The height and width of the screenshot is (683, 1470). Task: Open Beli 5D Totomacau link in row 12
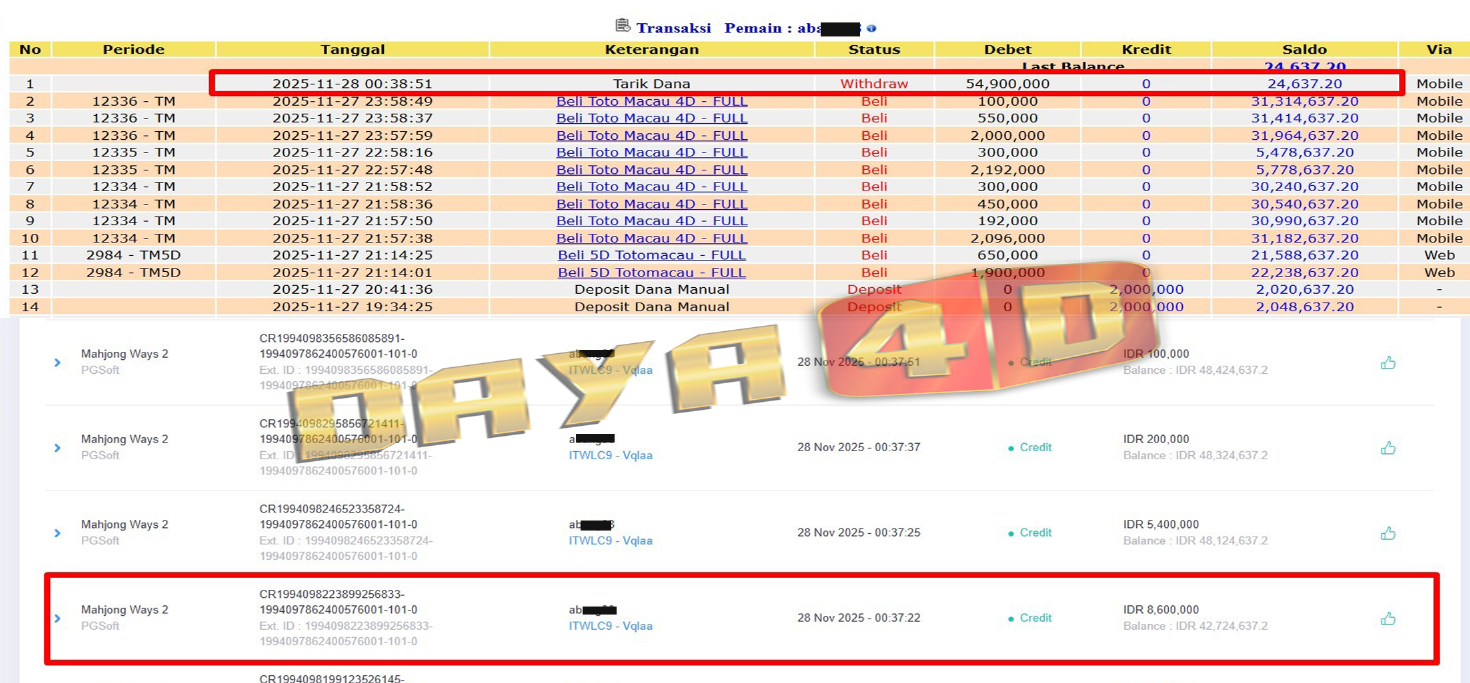click(652, 272)
